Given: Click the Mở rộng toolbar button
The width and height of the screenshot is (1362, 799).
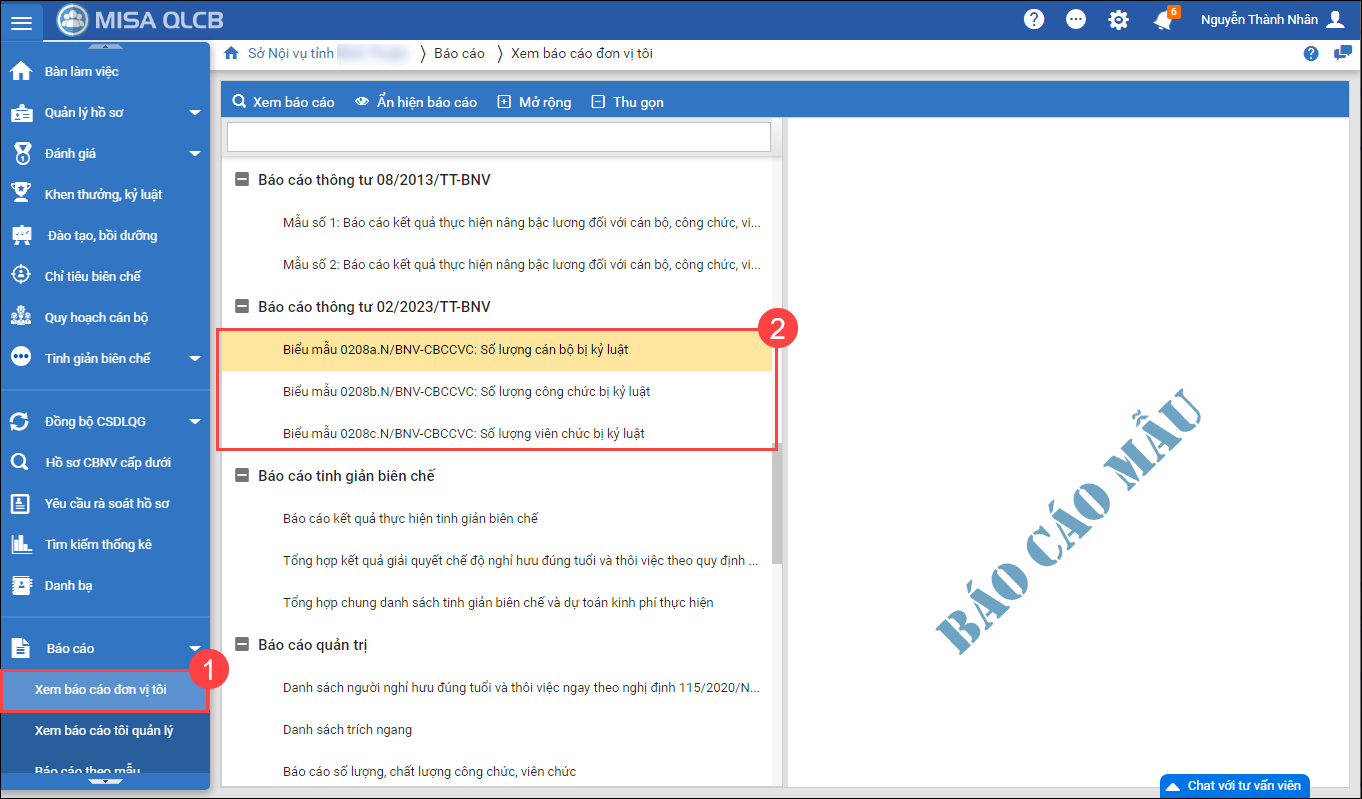Looking at the screenshot, I should click(534, 102).
